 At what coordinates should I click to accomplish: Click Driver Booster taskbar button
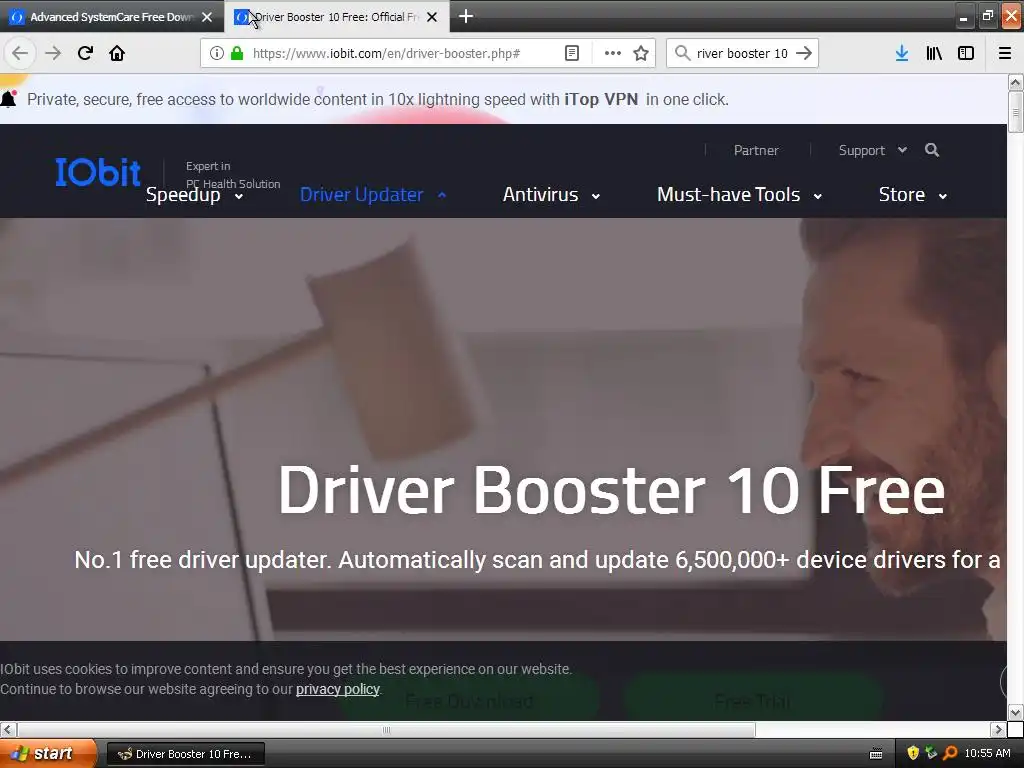pos(185,754)
